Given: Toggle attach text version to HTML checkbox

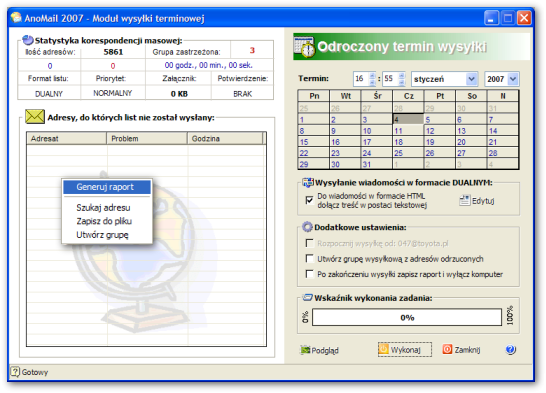Looking at the screenshot, I should coord(309,200).
